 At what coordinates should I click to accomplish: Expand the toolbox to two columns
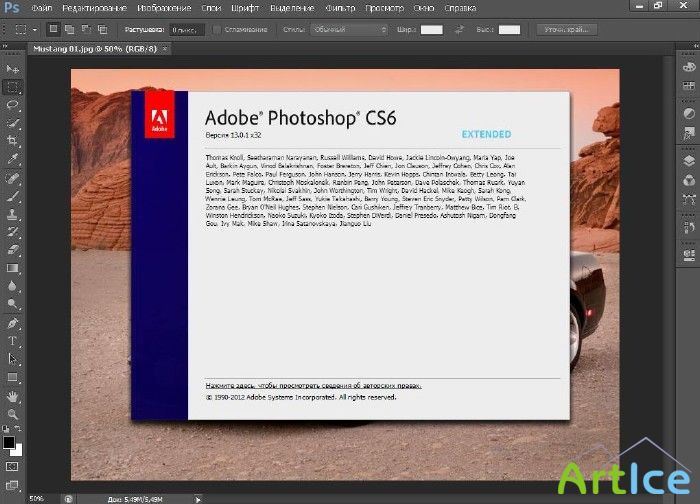pos(5,46)
